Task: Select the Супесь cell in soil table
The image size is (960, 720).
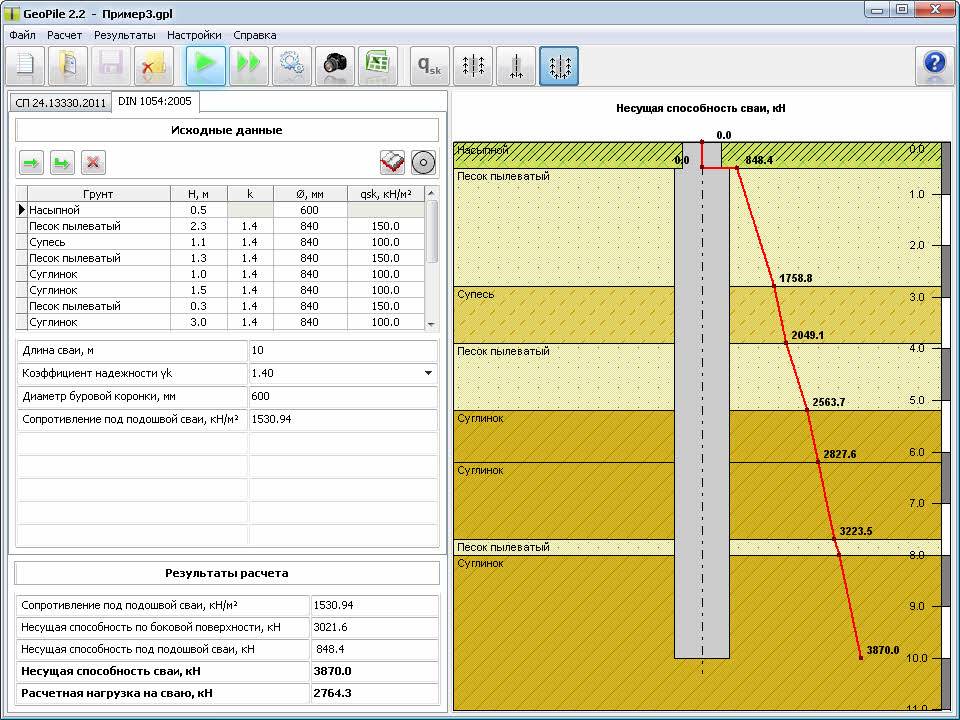Action: click(x=99, y=242)
